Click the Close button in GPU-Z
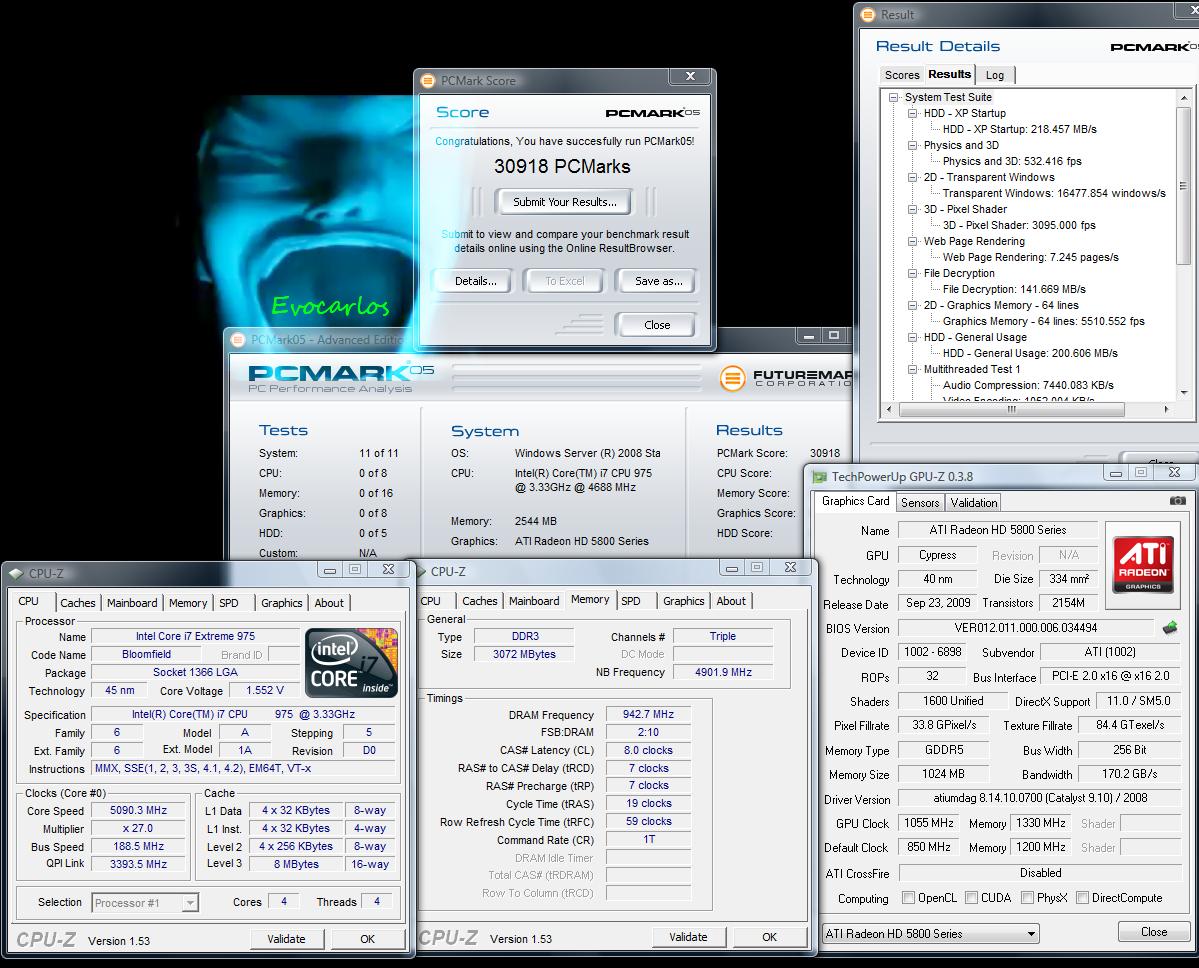Screen dimensions: 1199x968 click(1153, 932)
